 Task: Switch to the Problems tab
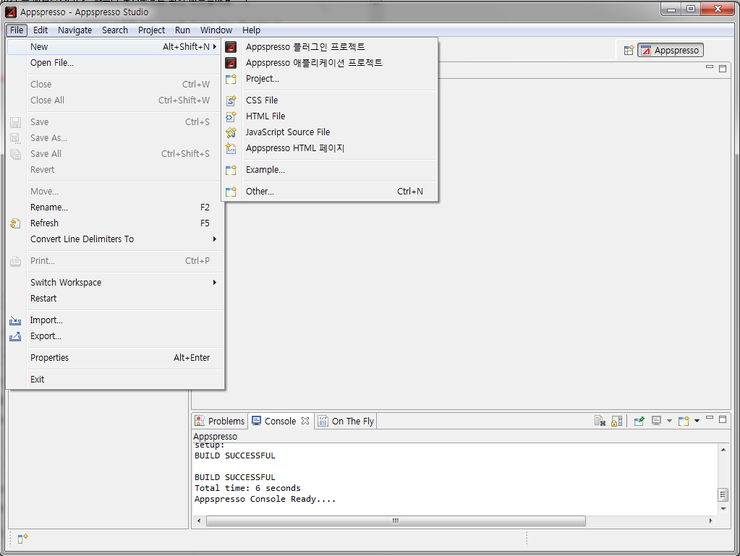point(220,421)
